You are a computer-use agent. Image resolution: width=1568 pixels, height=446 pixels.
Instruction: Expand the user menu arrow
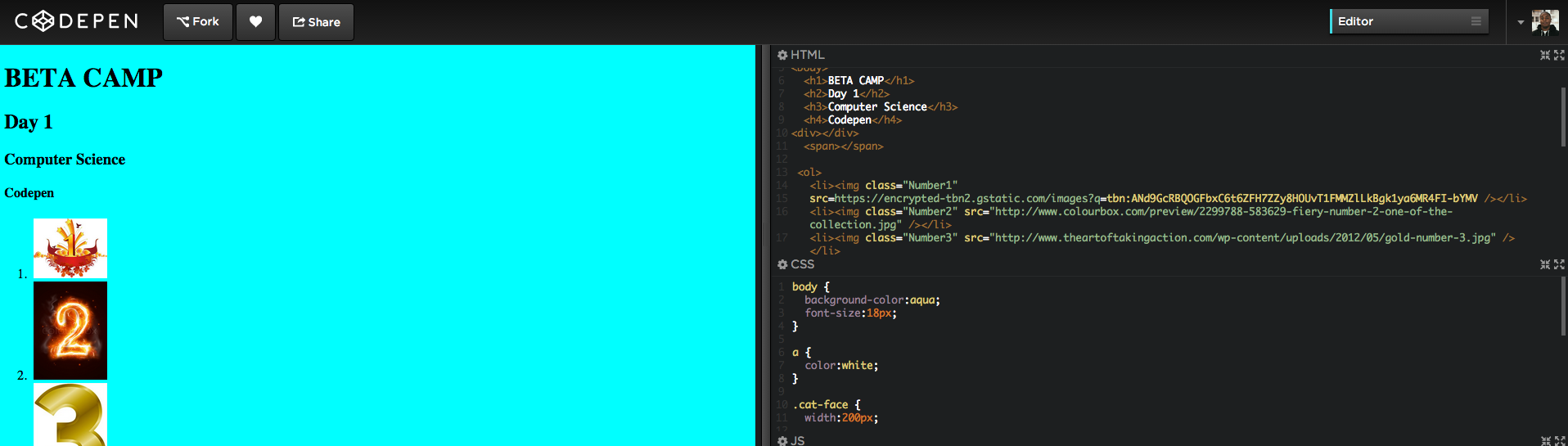coord(1521,23)
